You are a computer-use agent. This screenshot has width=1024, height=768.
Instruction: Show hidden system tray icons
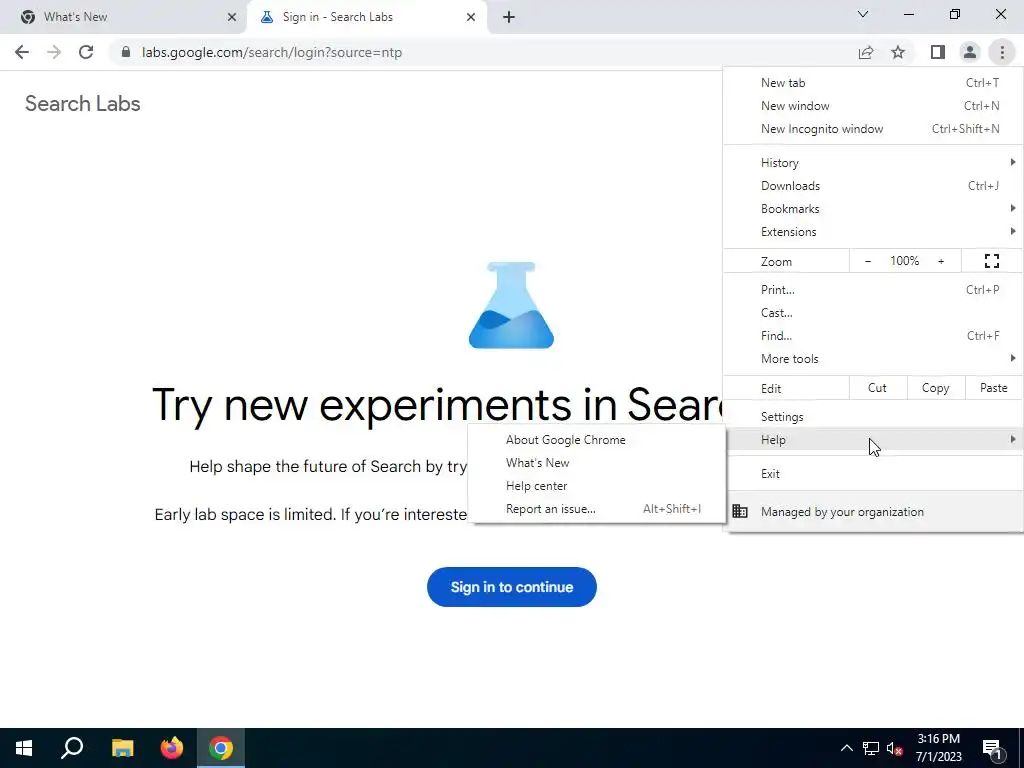(x=846, y=748)
